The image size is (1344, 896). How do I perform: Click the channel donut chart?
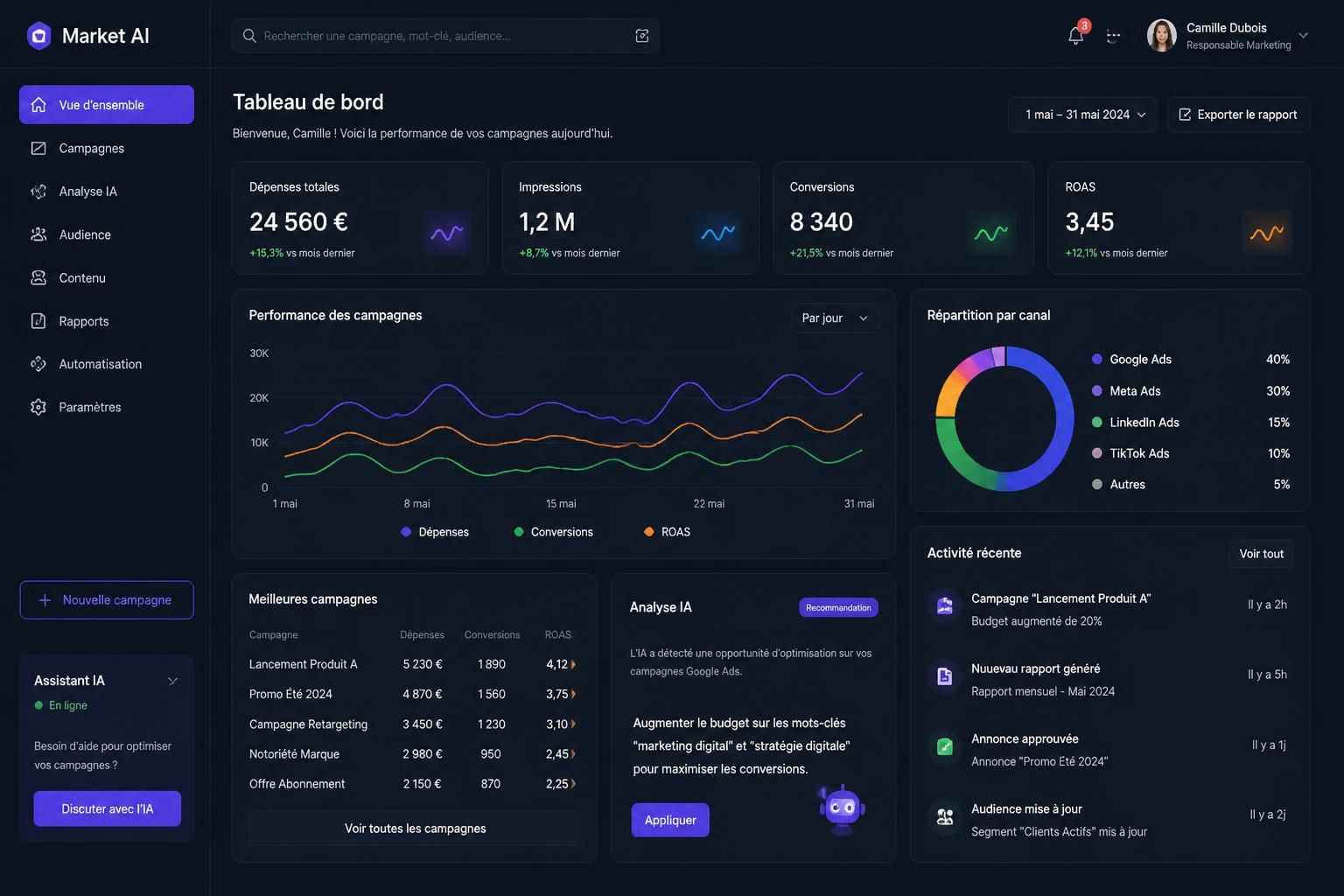click(x=1004, y=418)
